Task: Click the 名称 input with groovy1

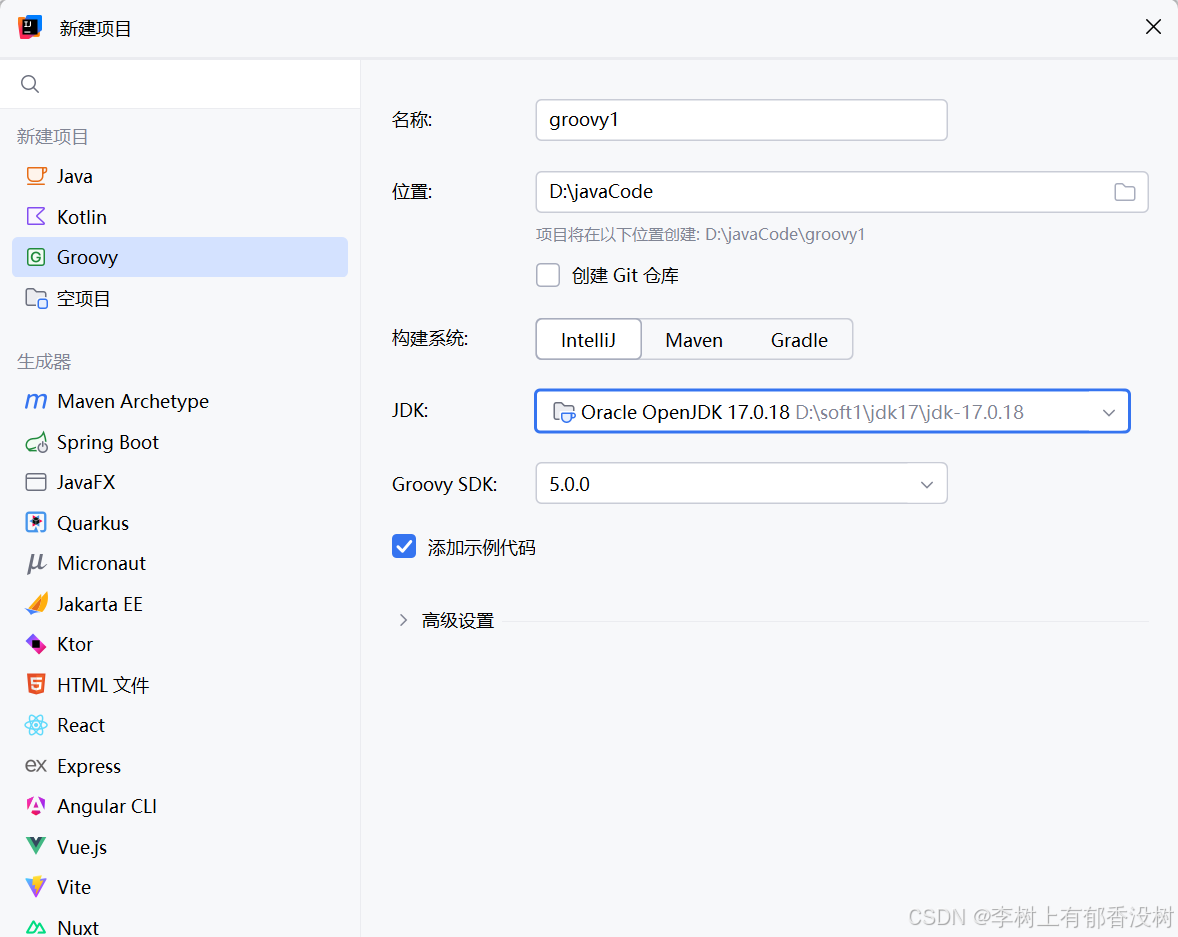Action: [x=741, y=120]
